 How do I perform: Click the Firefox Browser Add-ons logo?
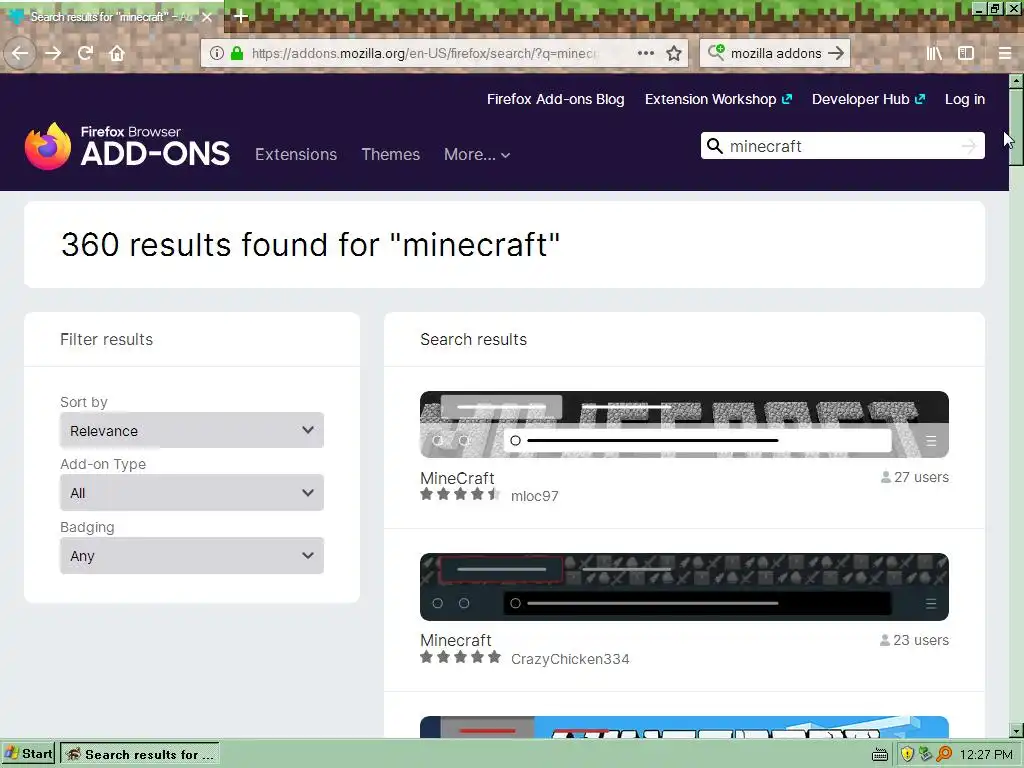[127, 146]
